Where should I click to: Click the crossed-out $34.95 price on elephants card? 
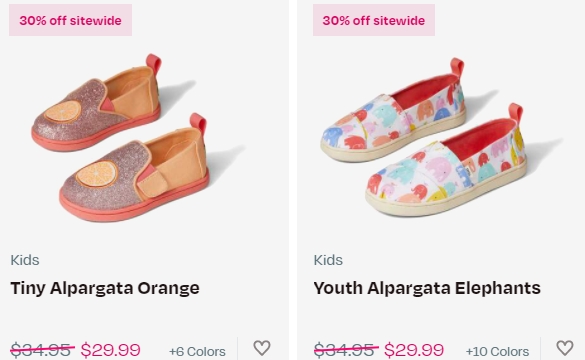coord(345,350)
